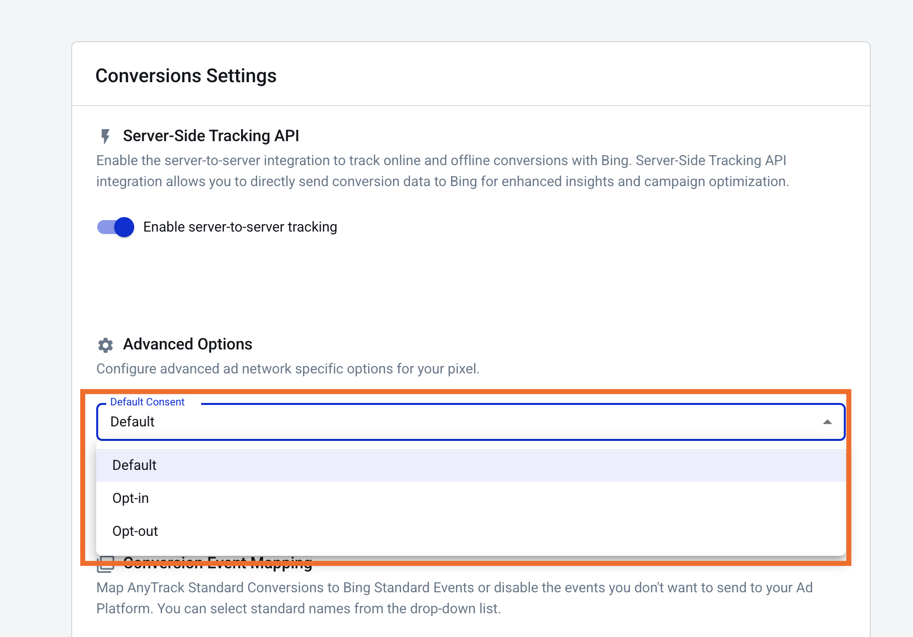Click the Advanced Options heading text

[187, 344]
